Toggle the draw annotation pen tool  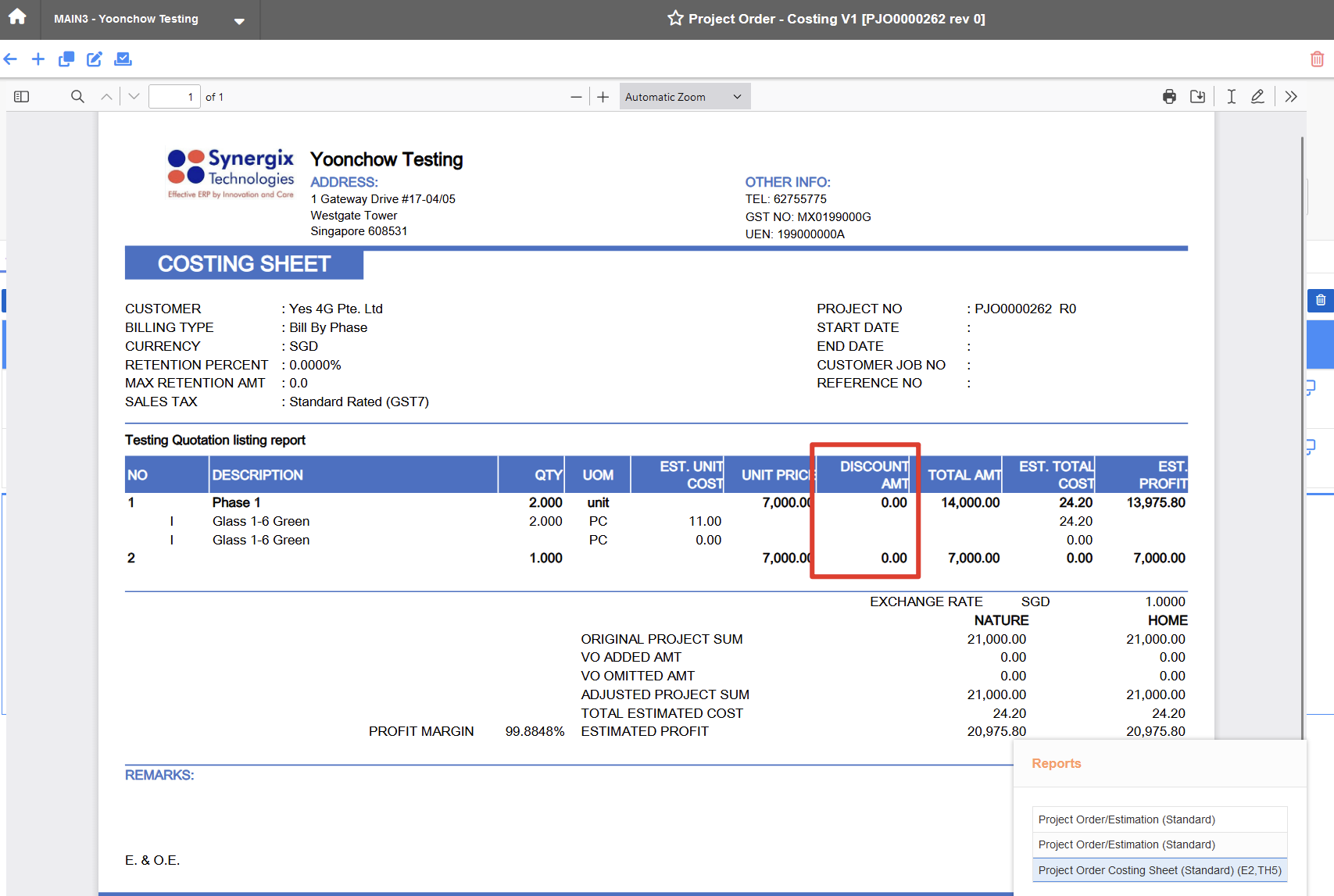click(1257, 97)
